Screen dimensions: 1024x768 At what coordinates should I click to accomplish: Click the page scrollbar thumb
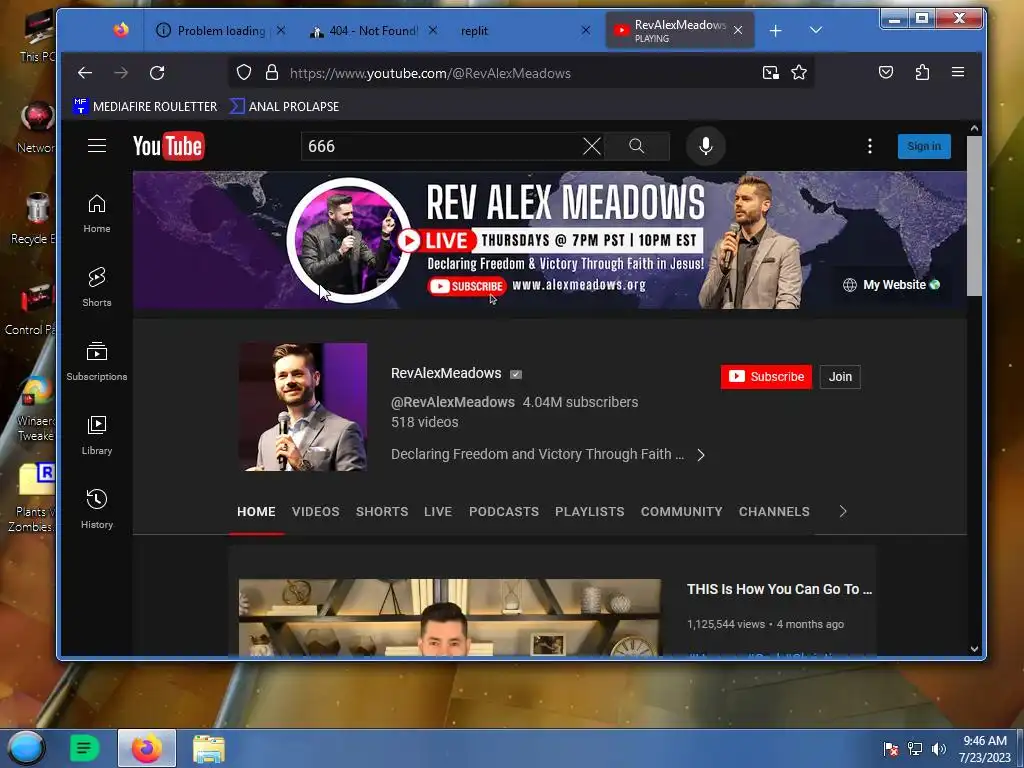[974, 216]
